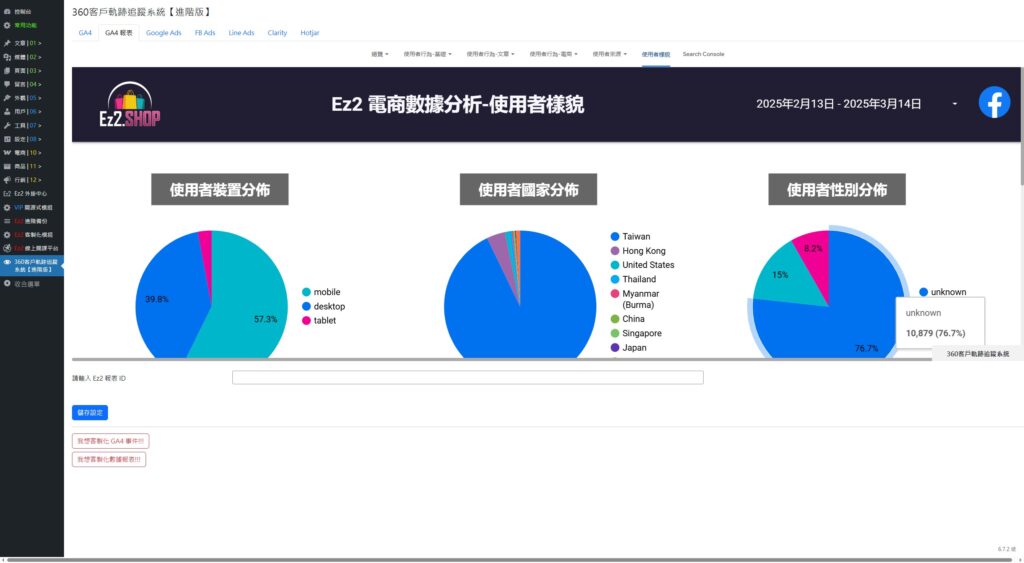Open the 商品 | 11 products icon
The height and width of the screenshot is (563, 1024).
[7, 167]
